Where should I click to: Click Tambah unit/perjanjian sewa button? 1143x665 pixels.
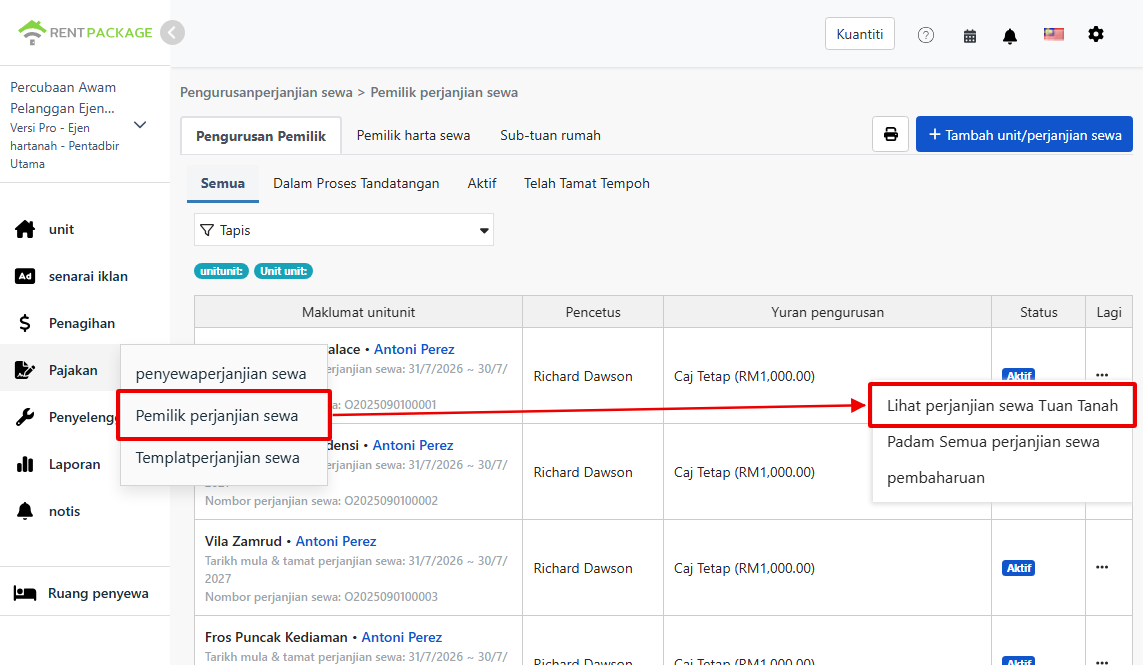1024,135
